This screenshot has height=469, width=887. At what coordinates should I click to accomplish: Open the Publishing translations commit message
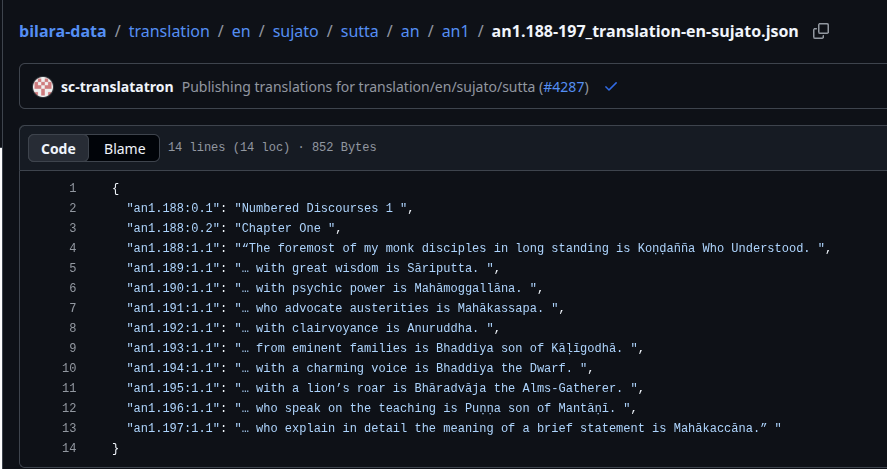tap(359, 87)
